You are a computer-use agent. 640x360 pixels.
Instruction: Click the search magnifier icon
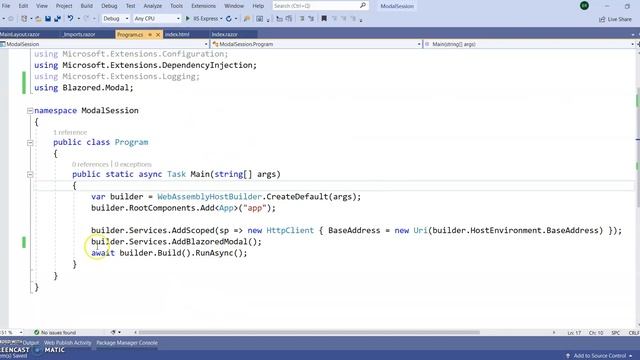pyautogui.click(x=363, y=6)
